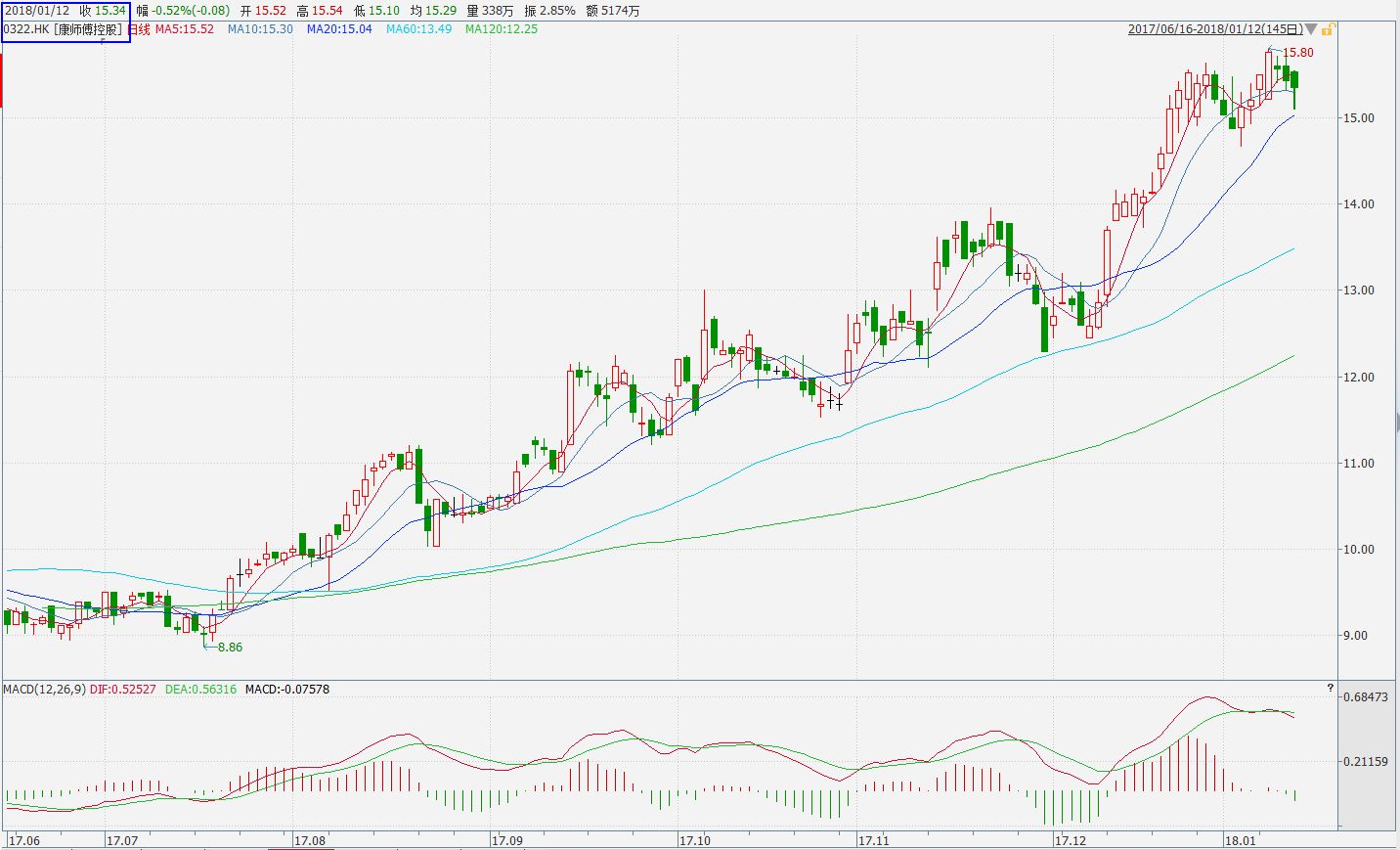Click the 10.00 price axis label

tap(1359, 550)
